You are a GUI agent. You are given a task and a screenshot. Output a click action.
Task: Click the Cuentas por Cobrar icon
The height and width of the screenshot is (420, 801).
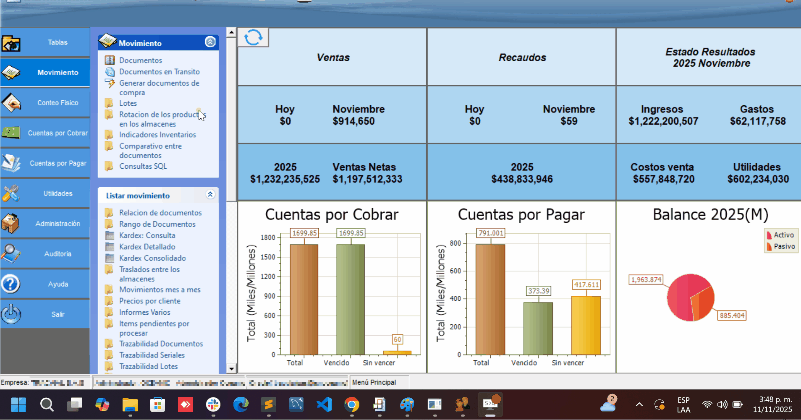coord(12,133)
